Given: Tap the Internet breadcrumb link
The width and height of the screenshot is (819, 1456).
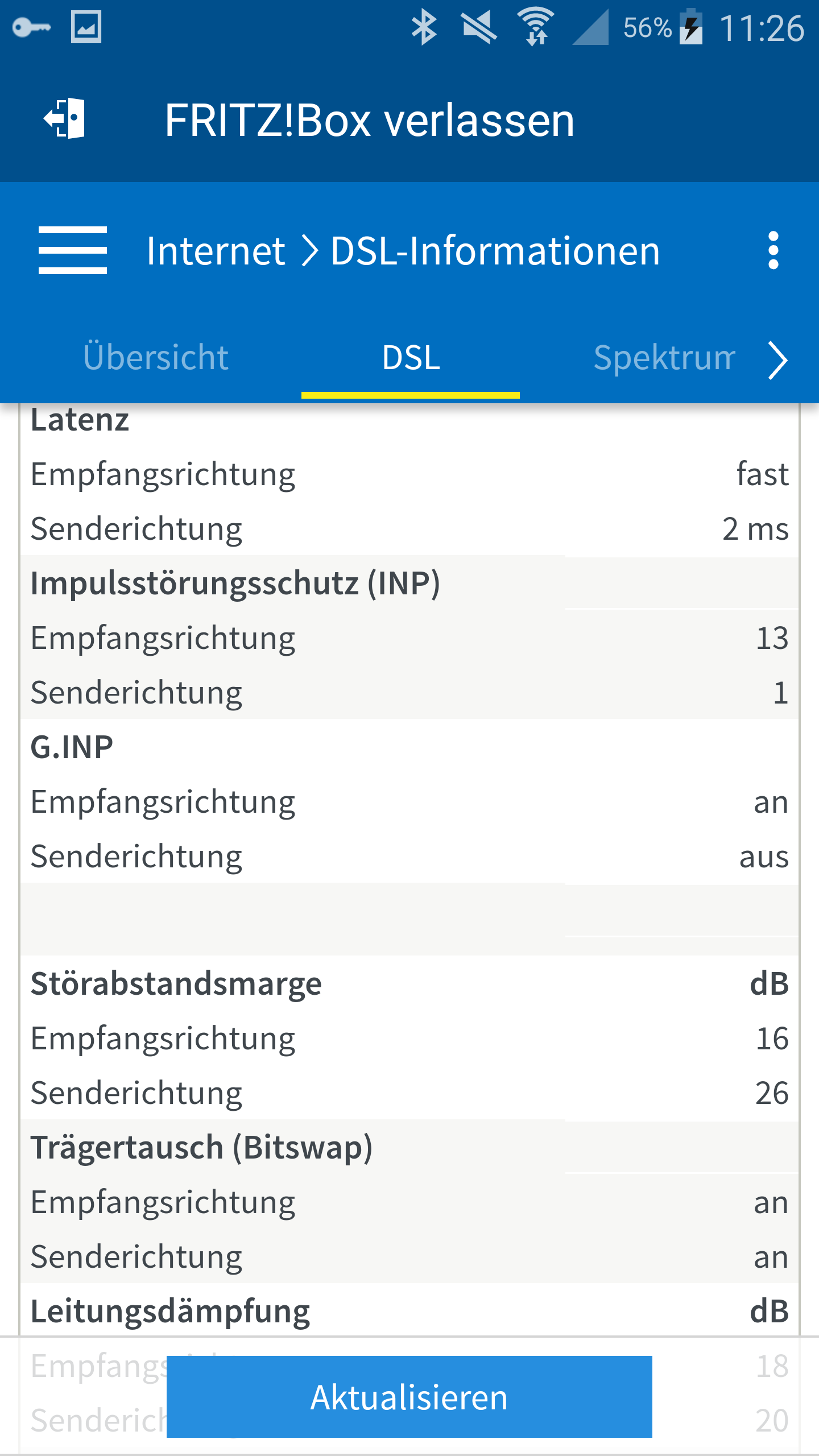Looking at the screenshot, I should point(216,251).
